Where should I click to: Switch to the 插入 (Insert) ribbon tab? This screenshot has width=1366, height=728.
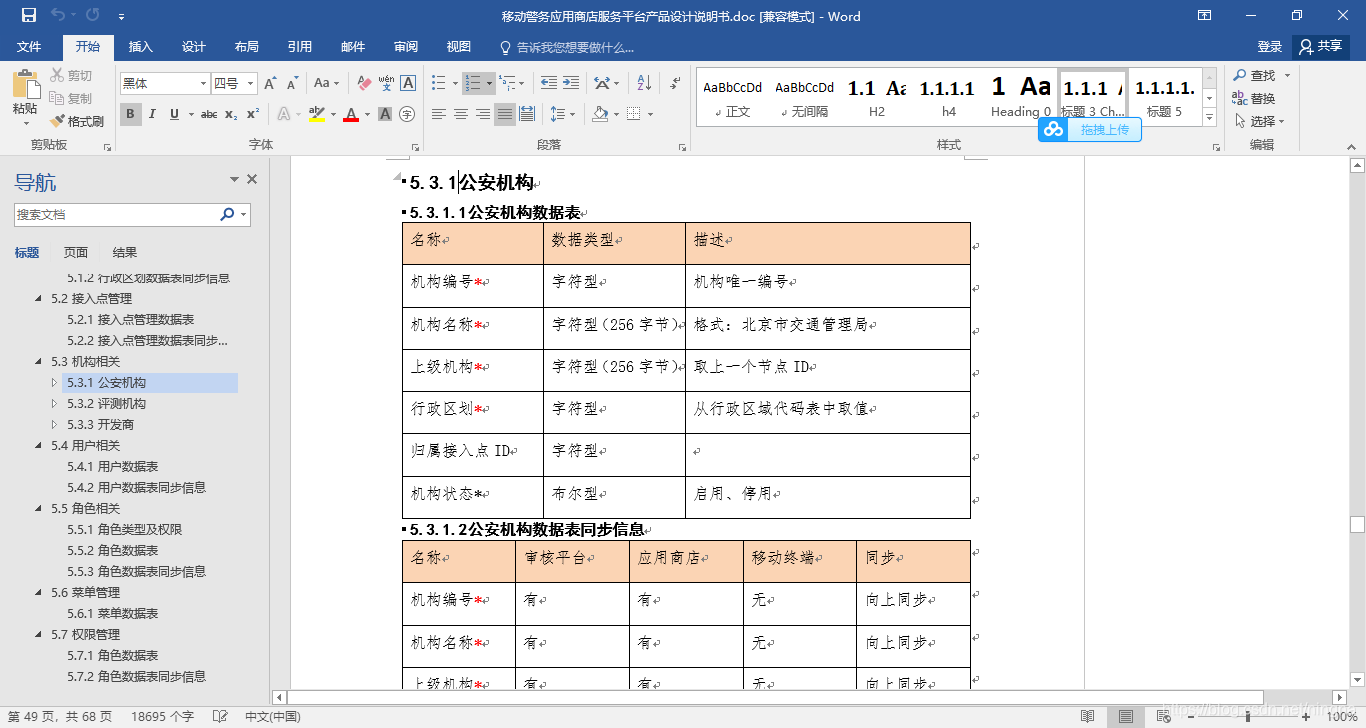pyautogui.click(x=141, y=47)
